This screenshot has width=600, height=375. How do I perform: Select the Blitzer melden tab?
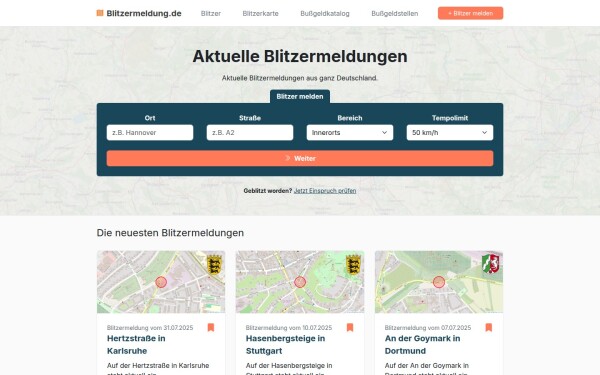coord(300,96)
